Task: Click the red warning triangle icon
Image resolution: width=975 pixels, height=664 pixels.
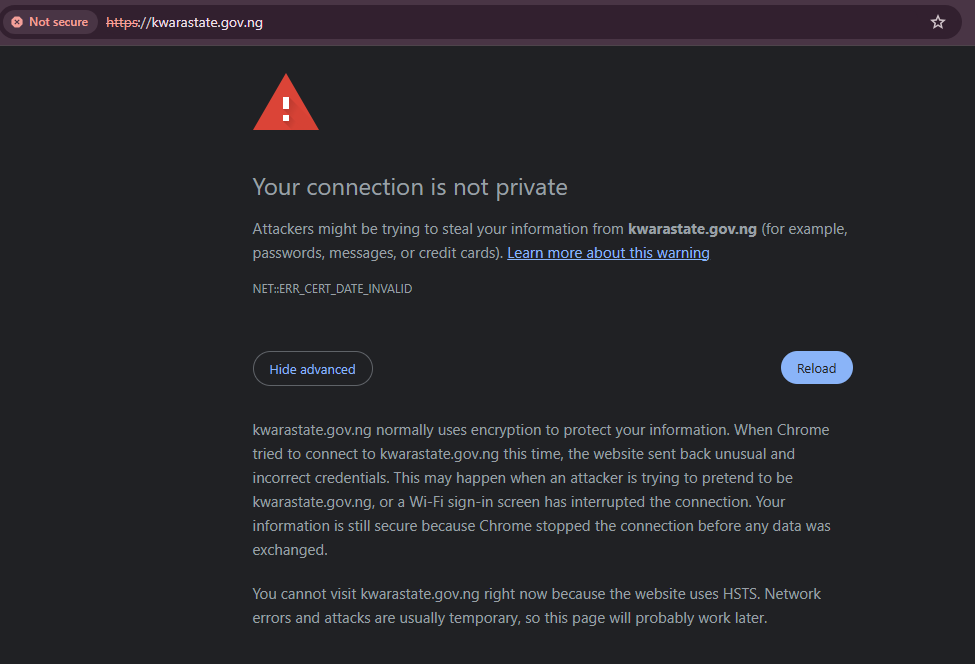Action: 286,104
